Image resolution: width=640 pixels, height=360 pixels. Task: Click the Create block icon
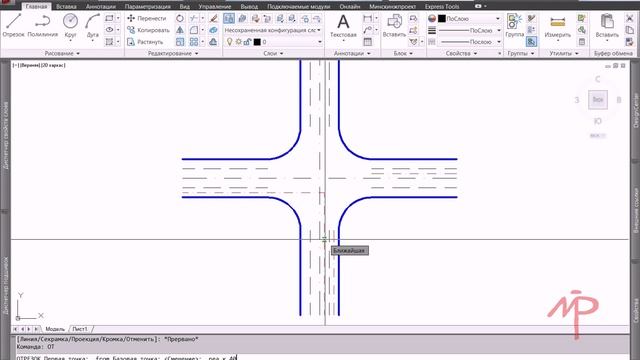[413, 18]
